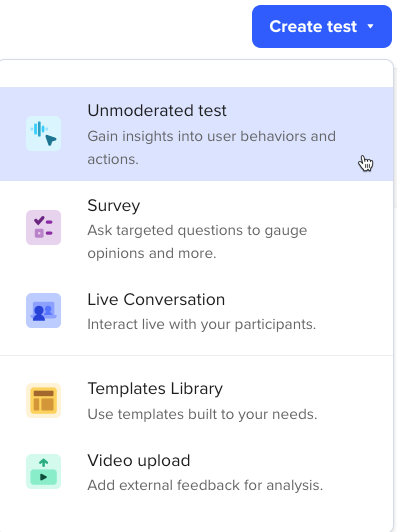Click 'Use templates built to your needs' text
Image resolution: width=397 pixels, height=532 pixels.
(x=202, y=414)
